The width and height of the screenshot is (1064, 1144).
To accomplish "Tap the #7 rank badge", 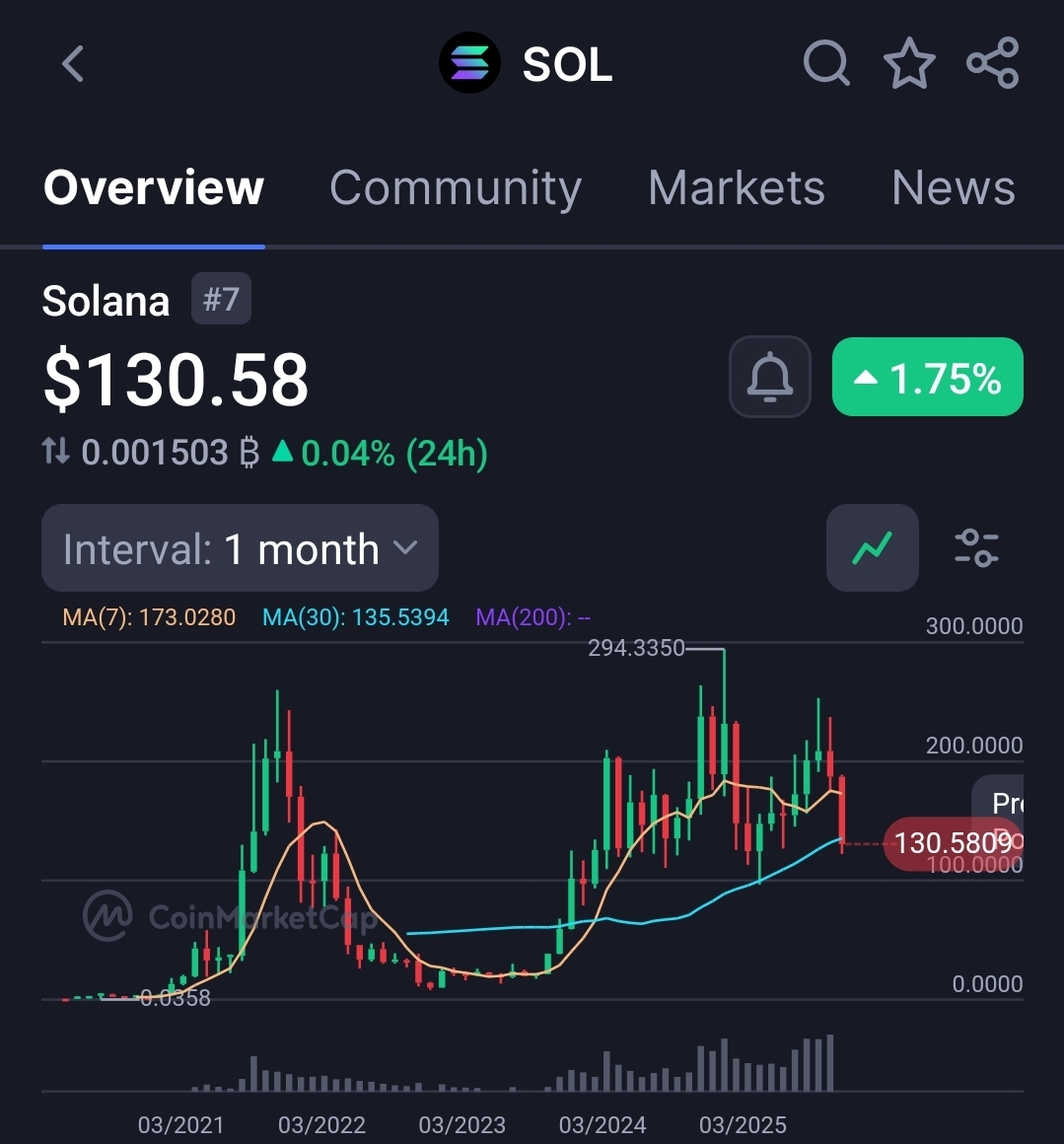I will pos(221,299).
